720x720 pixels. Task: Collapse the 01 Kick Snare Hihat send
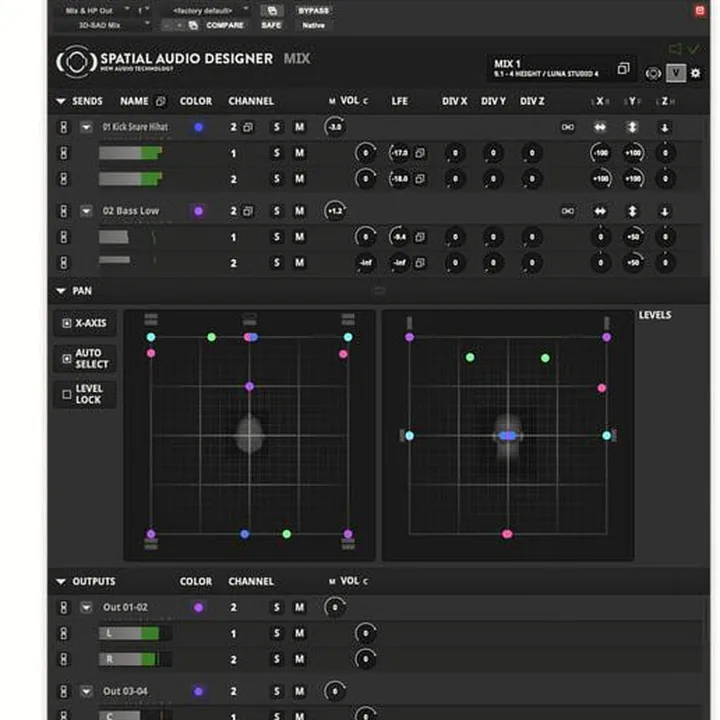pyautogui.click(x=86, y=127)
